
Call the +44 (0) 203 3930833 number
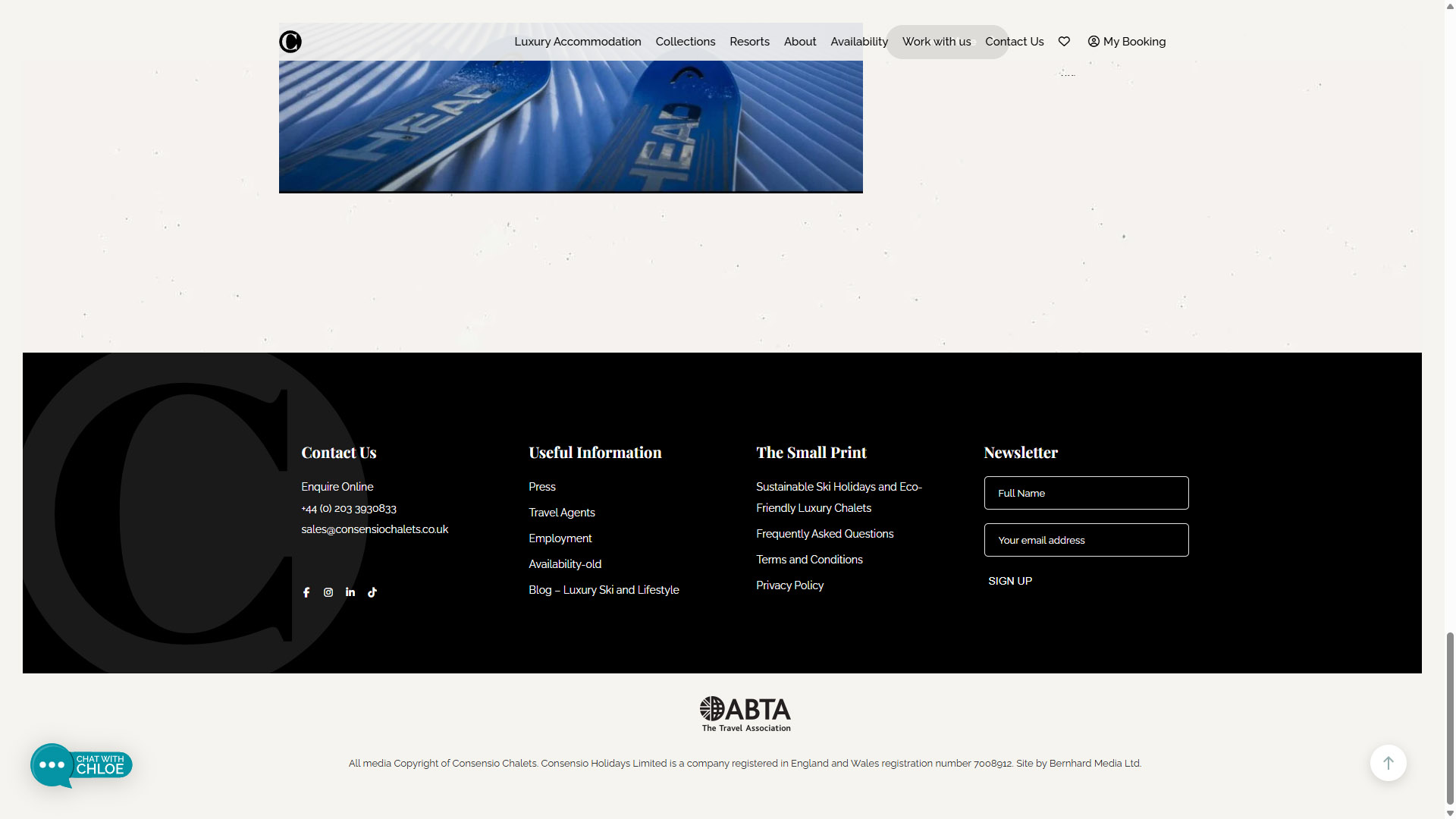349,509
